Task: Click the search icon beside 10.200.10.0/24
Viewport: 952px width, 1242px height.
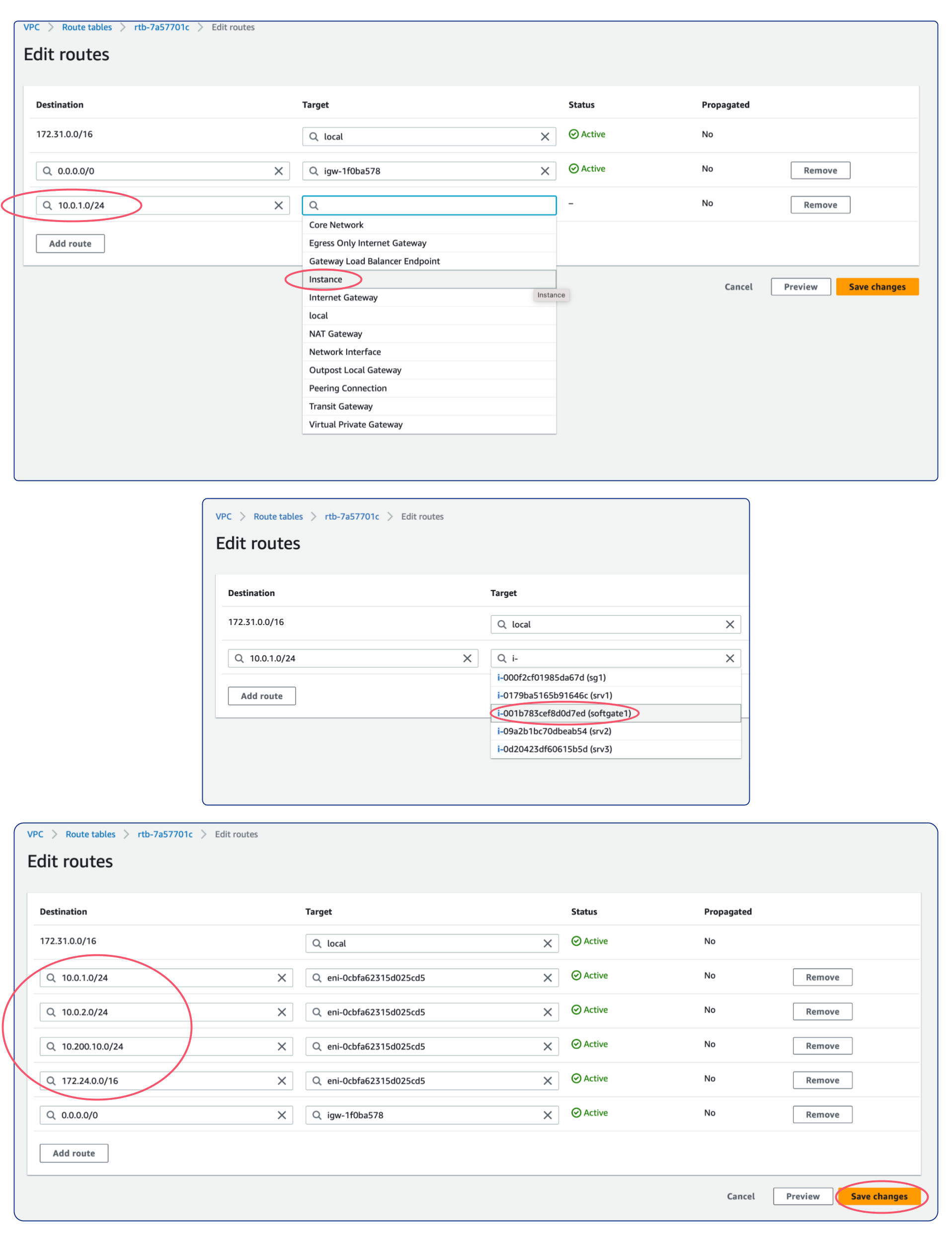Action: (51, 1047)
